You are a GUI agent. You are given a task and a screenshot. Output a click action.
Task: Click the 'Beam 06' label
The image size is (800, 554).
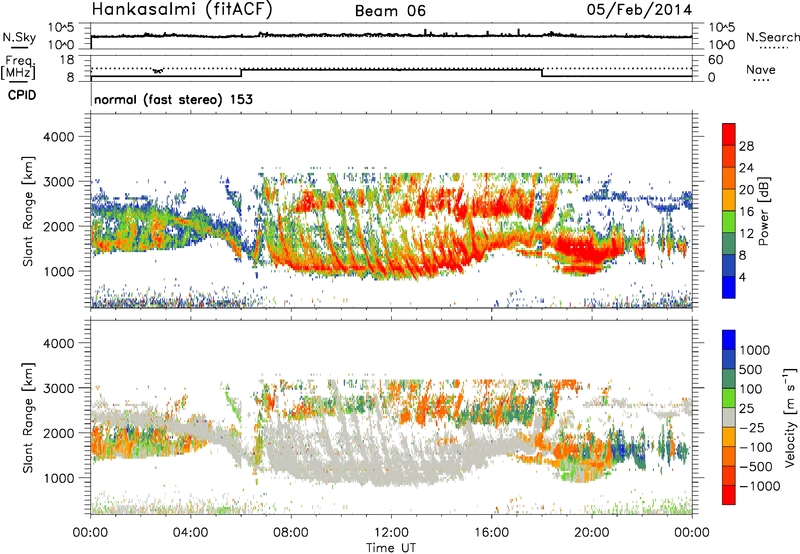click(x=390, y=11)
